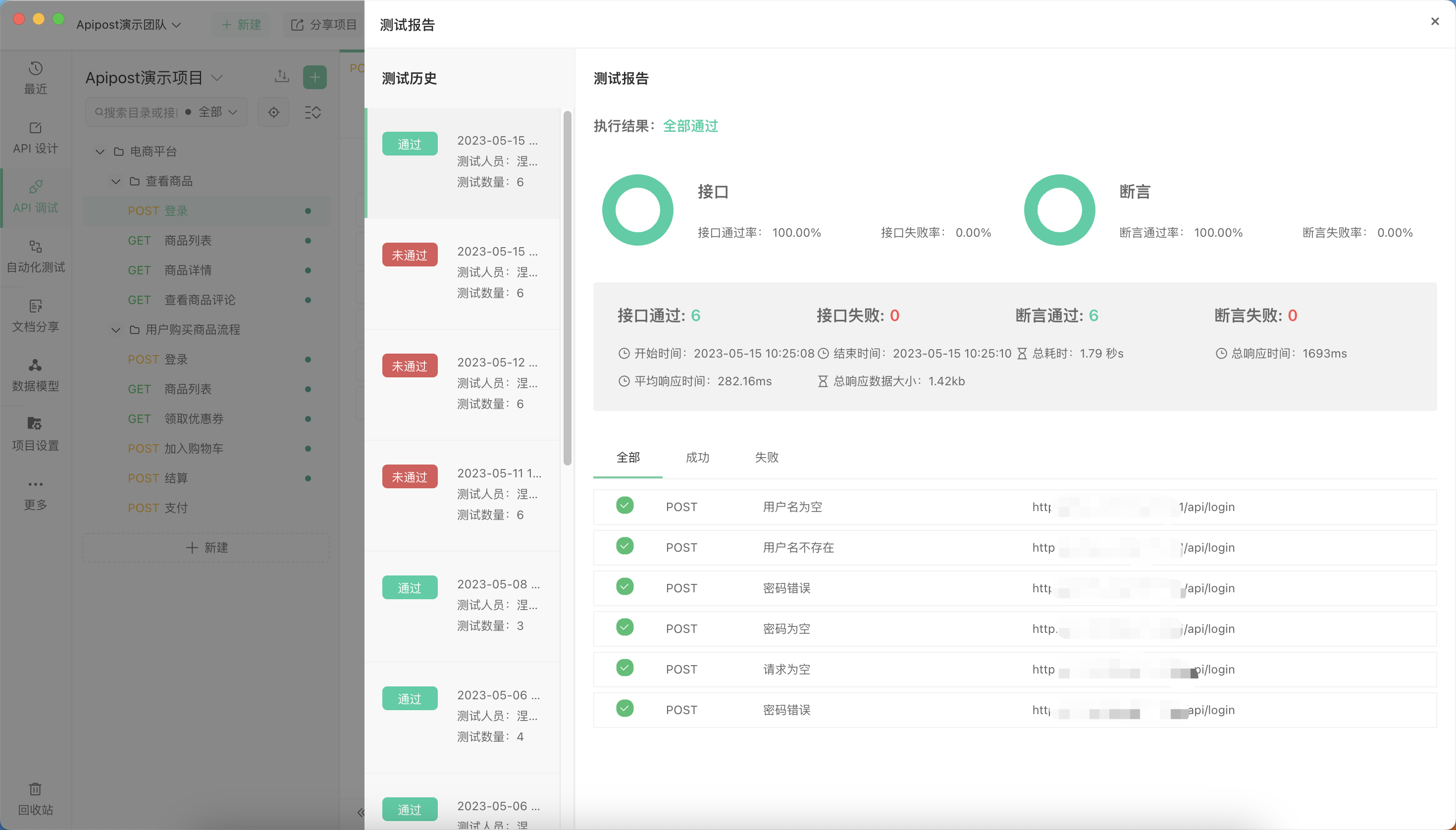Click the locate target icon
The width and height of the screenshot is (1456, 830).
coord(274,112)
